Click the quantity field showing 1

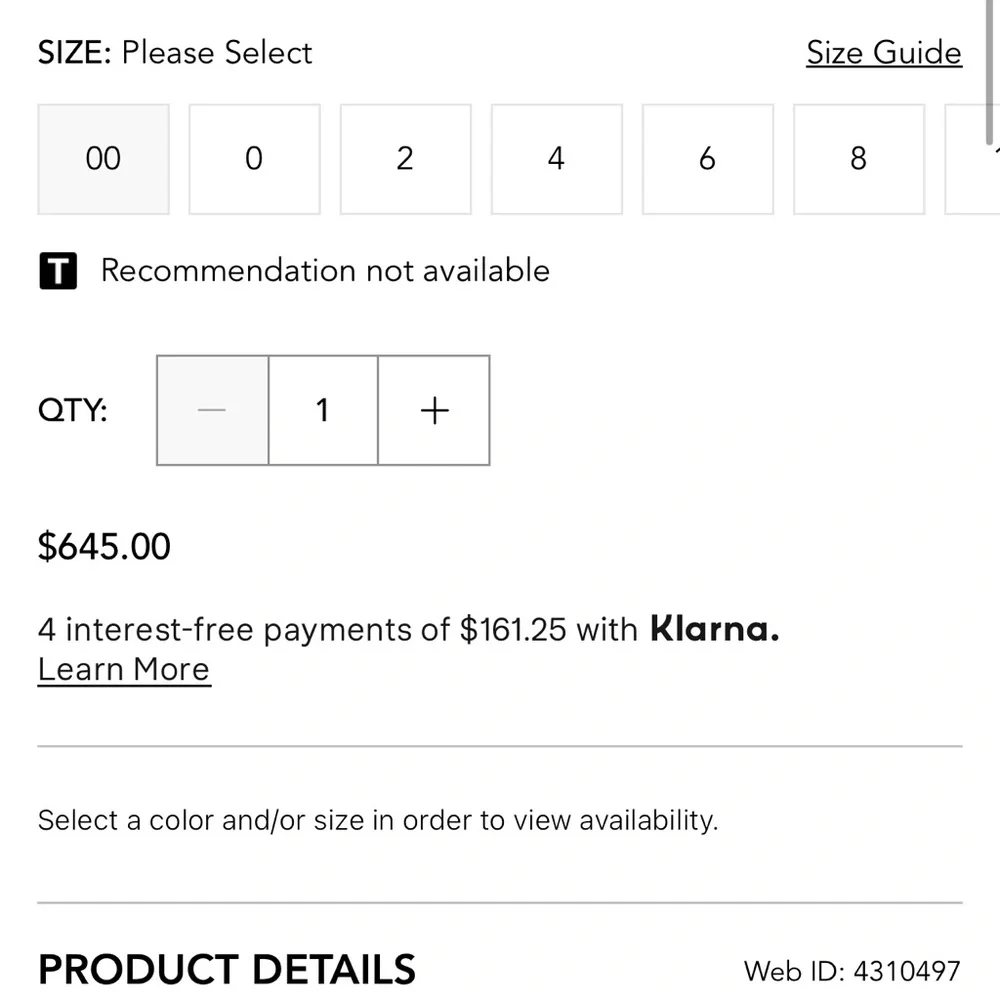point(323,410)
